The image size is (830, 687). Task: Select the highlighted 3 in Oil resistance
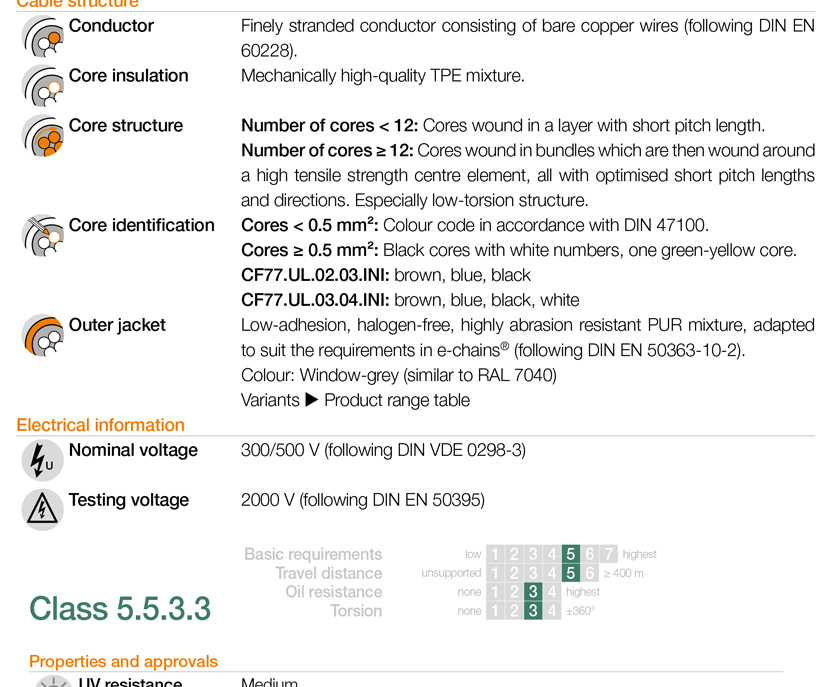(x=533, y=592)
